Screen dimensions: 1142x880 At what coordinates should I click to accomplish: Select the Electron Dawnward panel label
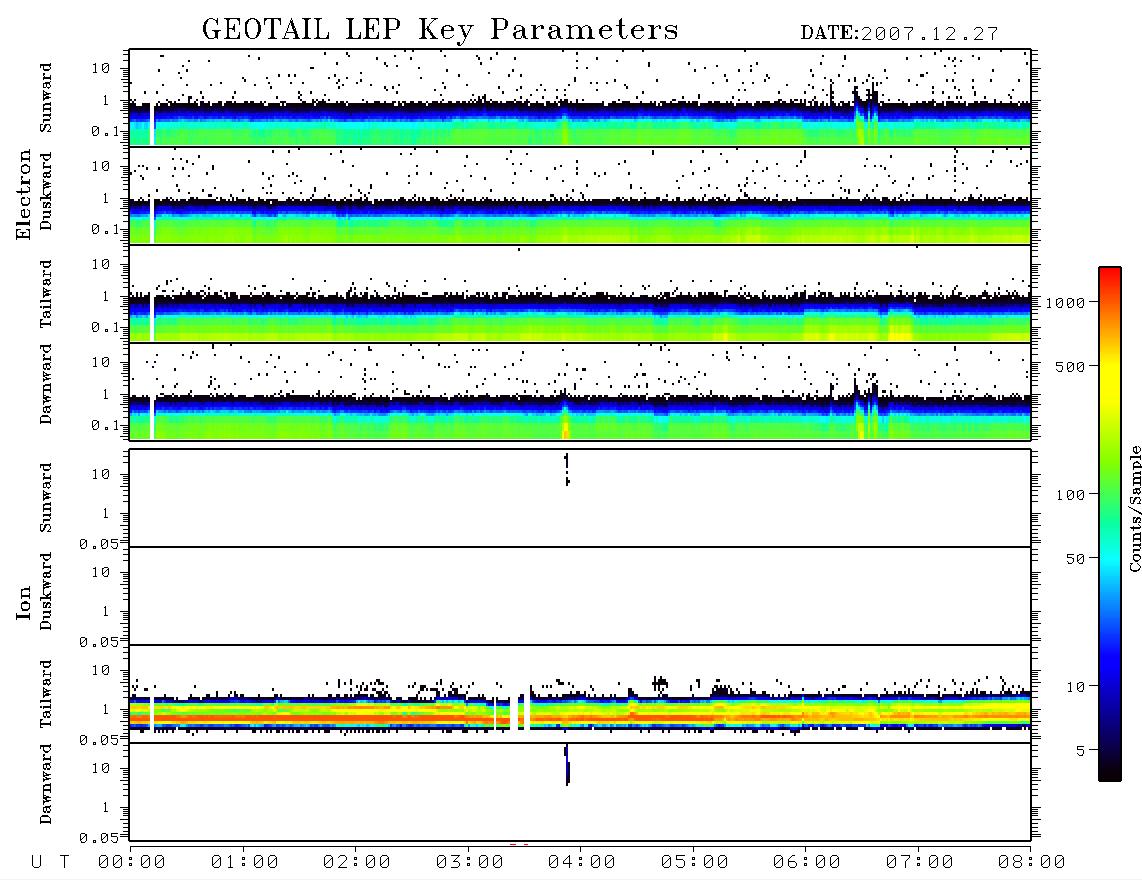tap(46, 385)
